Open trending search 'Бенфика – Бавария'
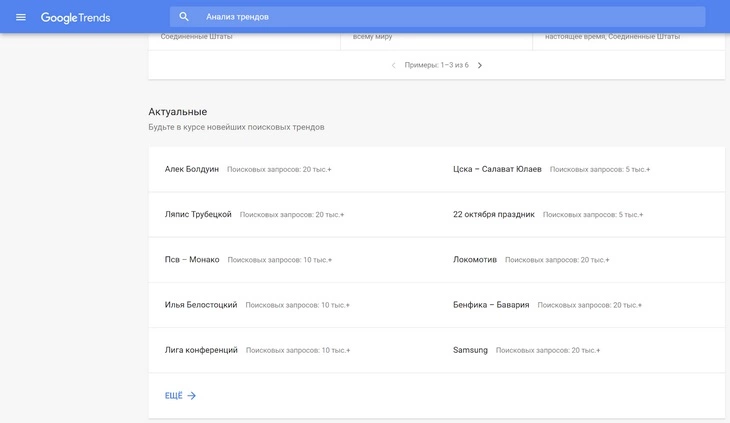The width and height of the screenshot is (730, 423). tap(491, 304)
